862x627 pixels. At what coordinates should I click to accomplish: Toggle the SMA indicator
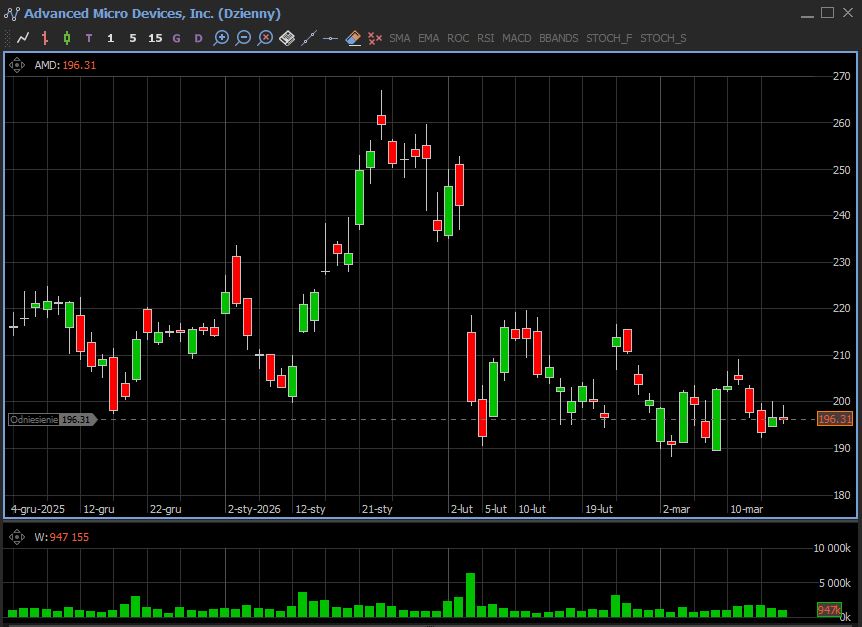tap(399, 38)
